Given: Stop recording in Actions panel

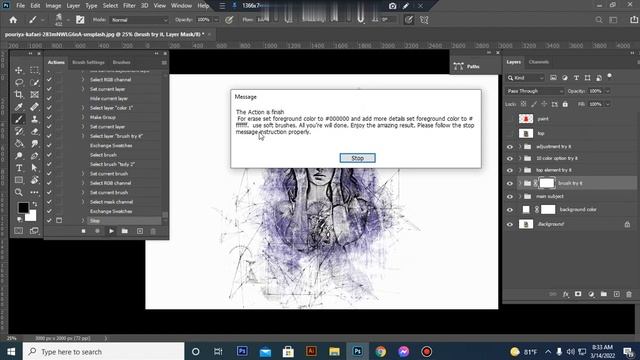Looking at the screenshot, I should [x=84, y=231].
